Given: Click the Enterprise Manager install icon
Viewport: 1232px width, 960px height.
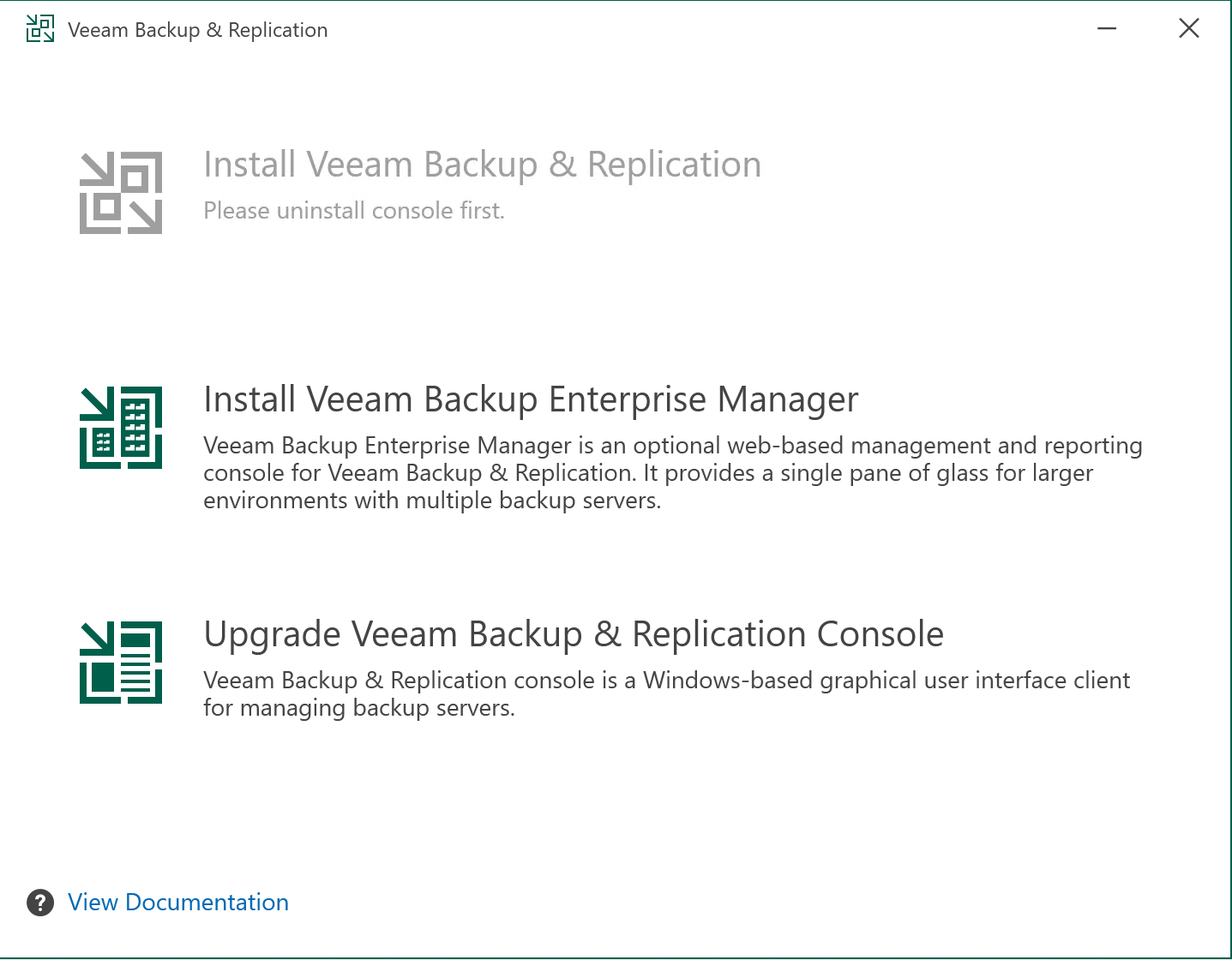Looking at the screenshot, I should (x=121, y=428).
